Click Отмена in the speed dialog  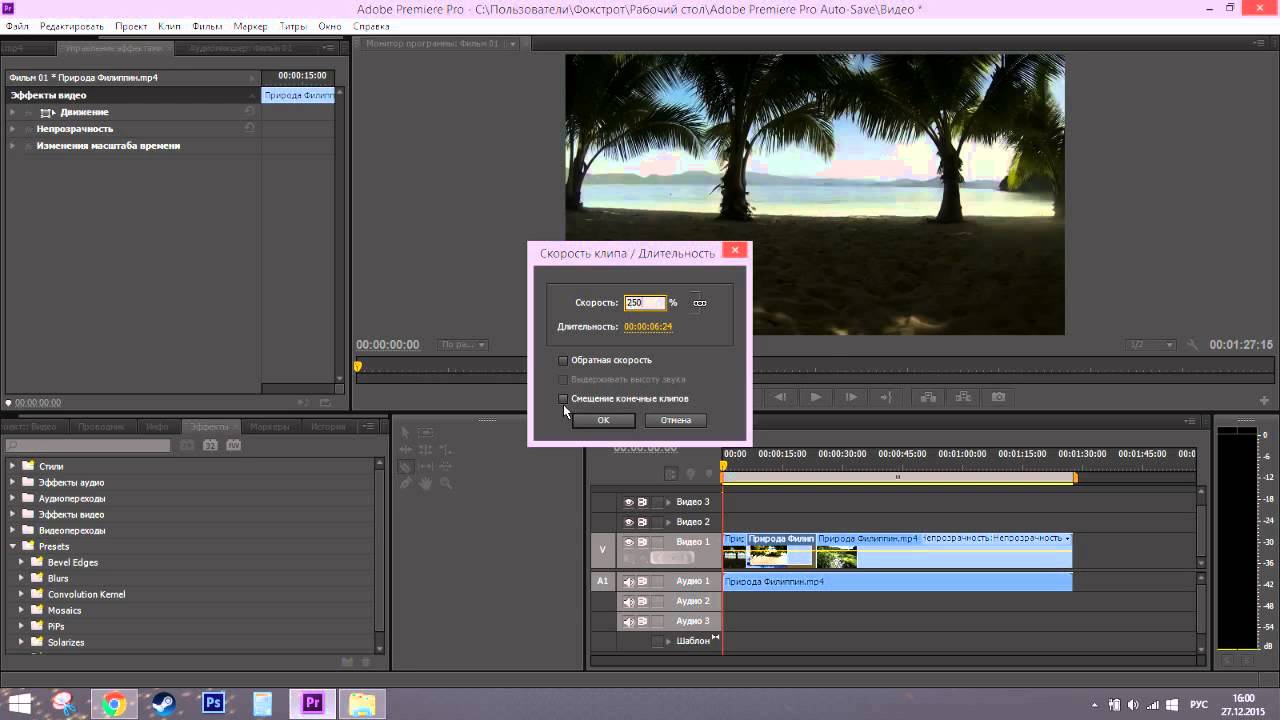tap(676, 420)
